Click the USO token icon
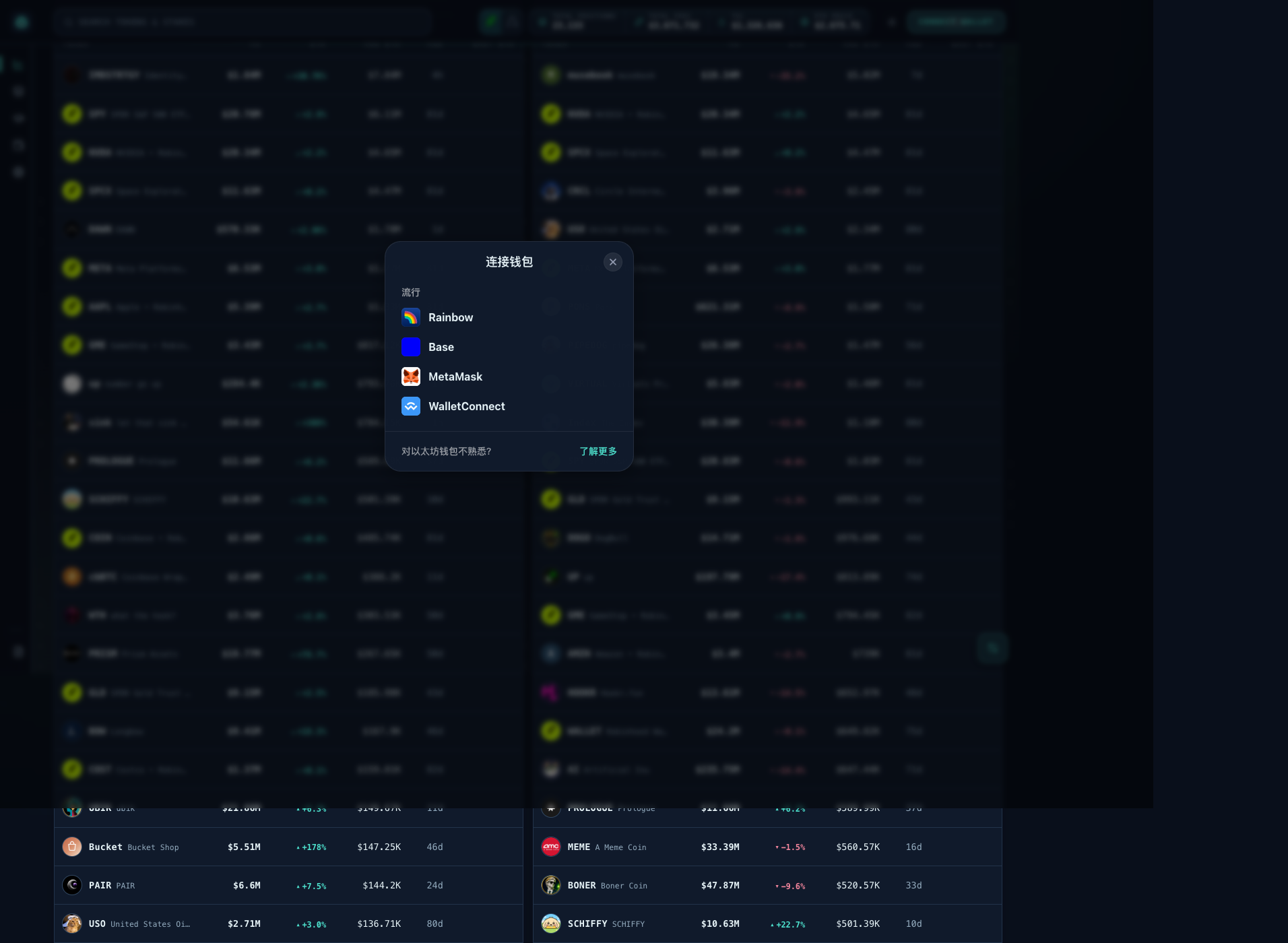The image size is (1288, 943). click(72, 923)
